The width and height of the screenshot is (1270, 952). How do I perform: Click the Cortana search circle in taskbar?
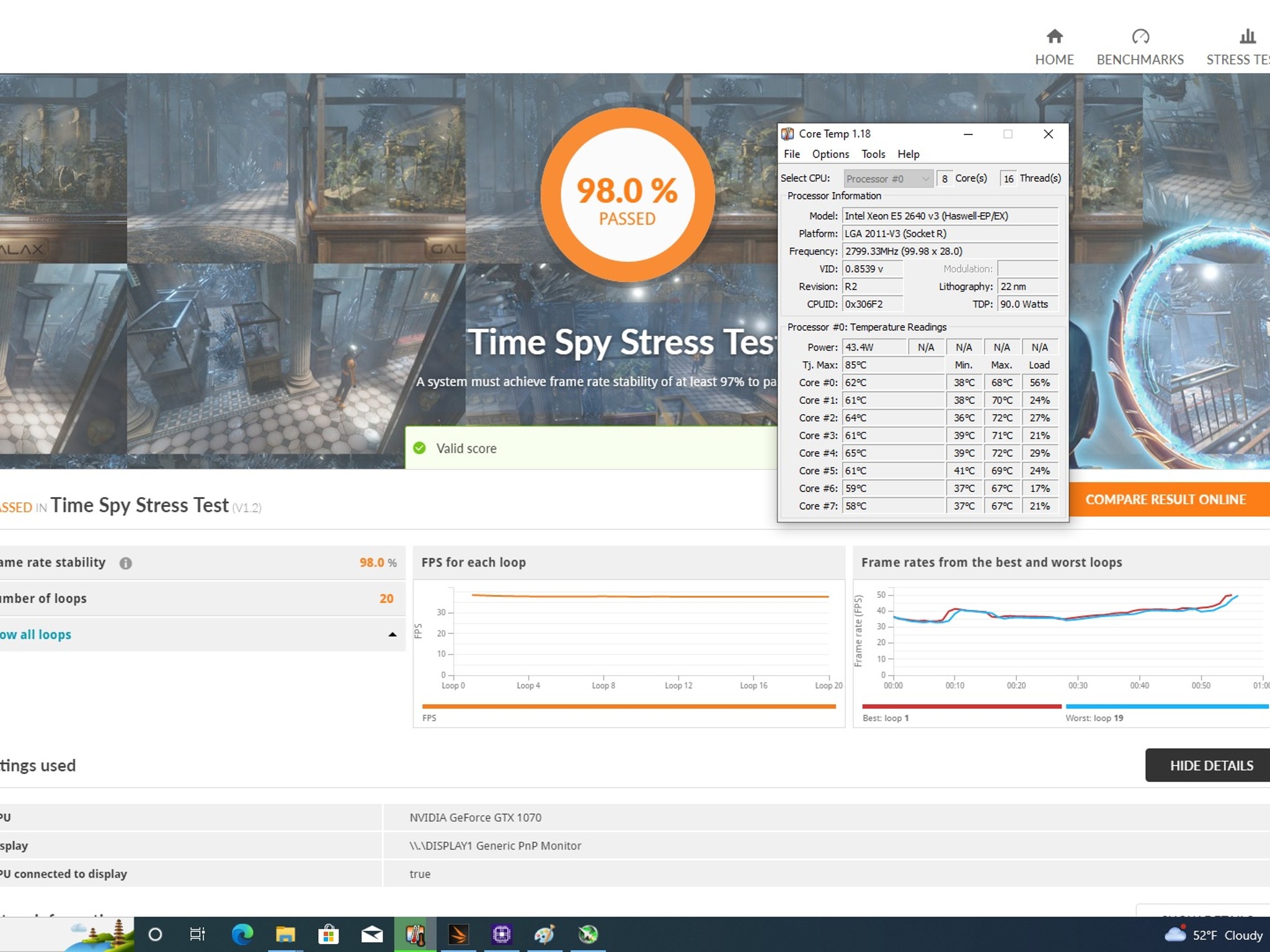click(x=155, y=935)
